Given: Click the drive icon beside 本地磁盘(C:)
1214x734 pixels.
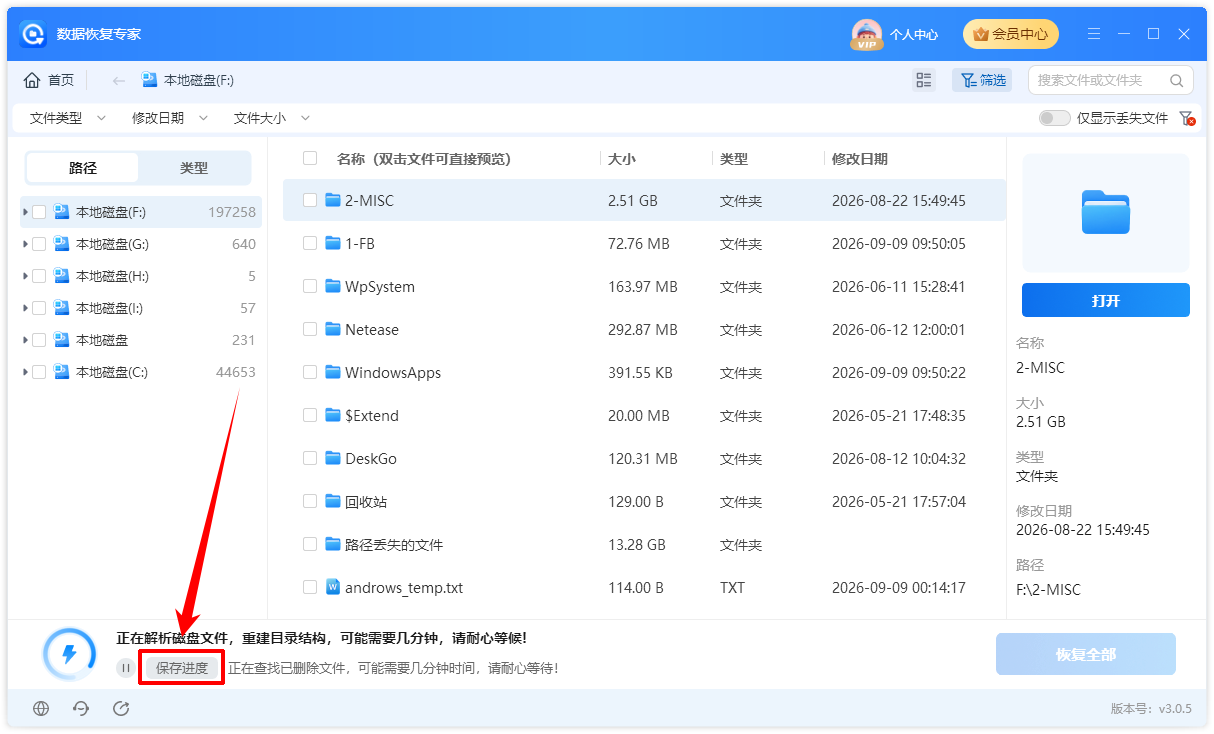Looking at the screenshot, I should point(62,372).
